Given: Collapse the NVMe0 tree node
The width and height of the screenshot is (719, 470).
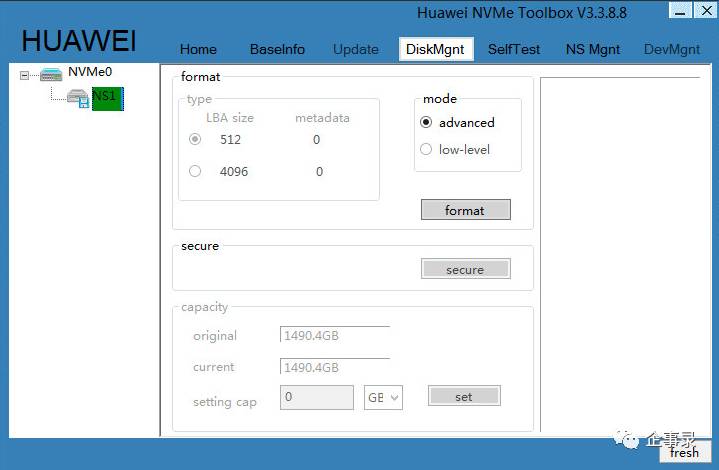Looking at the screenshot, I should (x=24, y=75).
